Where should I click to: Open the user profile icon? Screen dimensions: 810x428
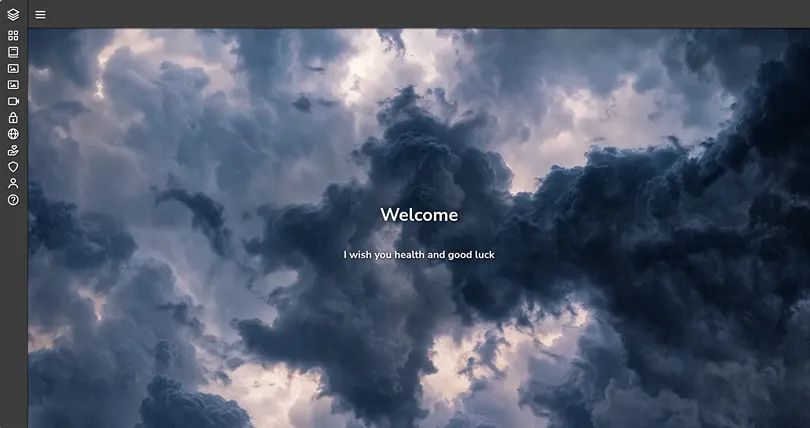pyautogui.click(x=13, y=183)
